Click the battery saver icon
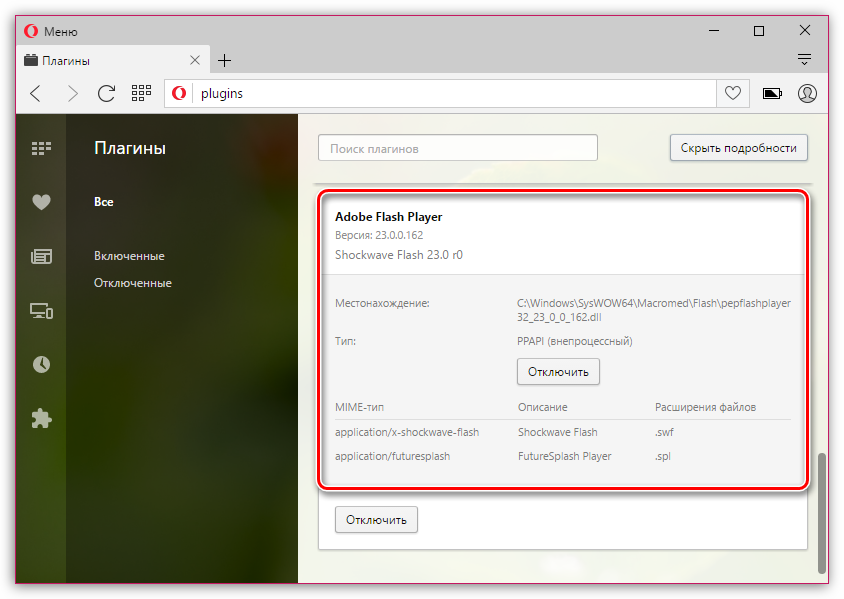Screen dimensions: 844x599 773,94
